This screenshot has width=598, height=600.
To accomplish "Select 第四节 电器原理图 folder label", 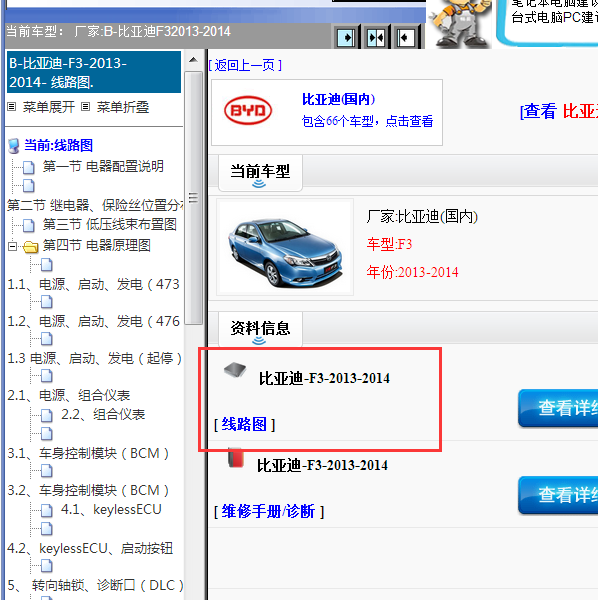I will coord(96,246).
